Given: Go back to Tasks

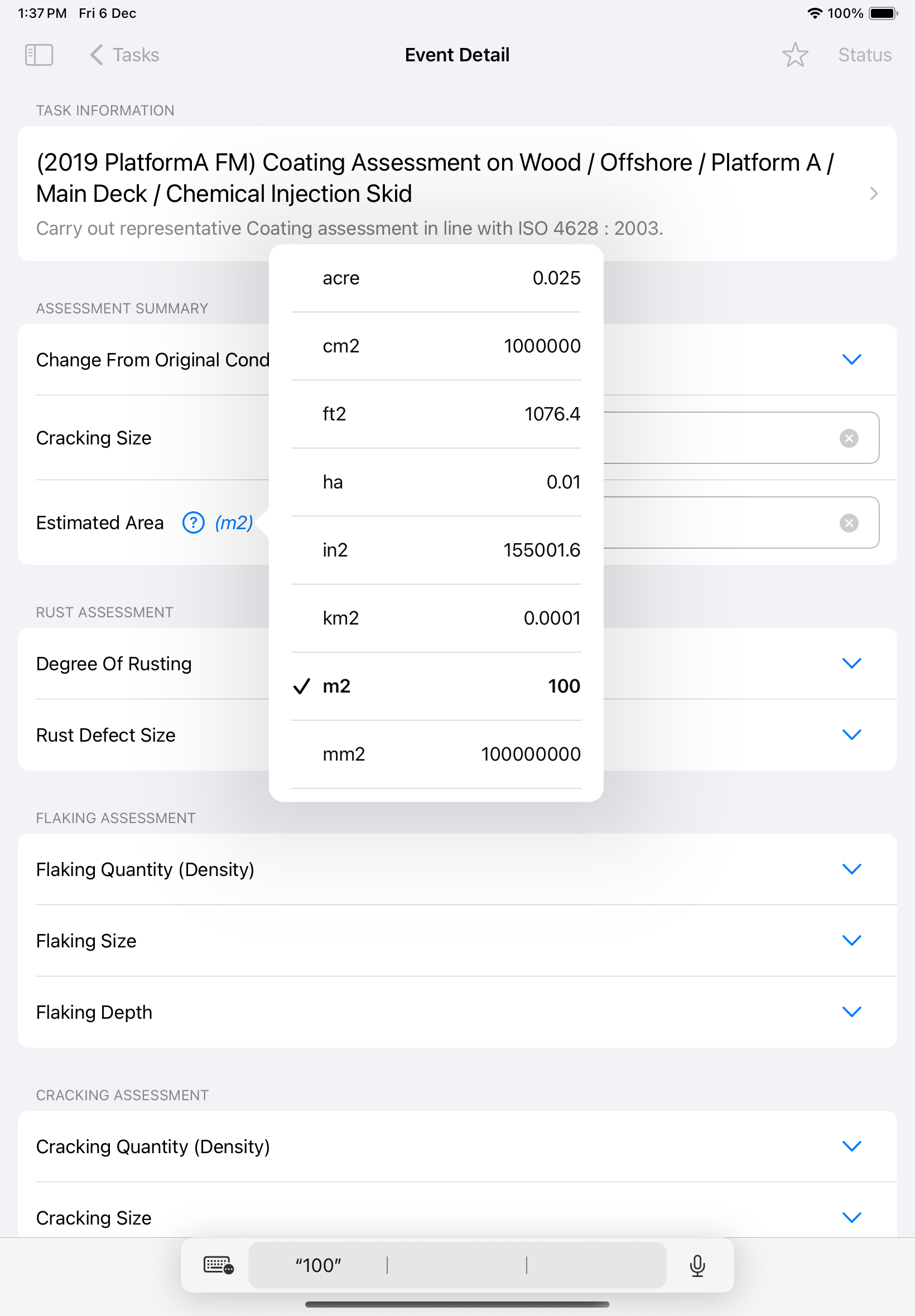Looking at the screenshot, I should click(x=124, y=55).
